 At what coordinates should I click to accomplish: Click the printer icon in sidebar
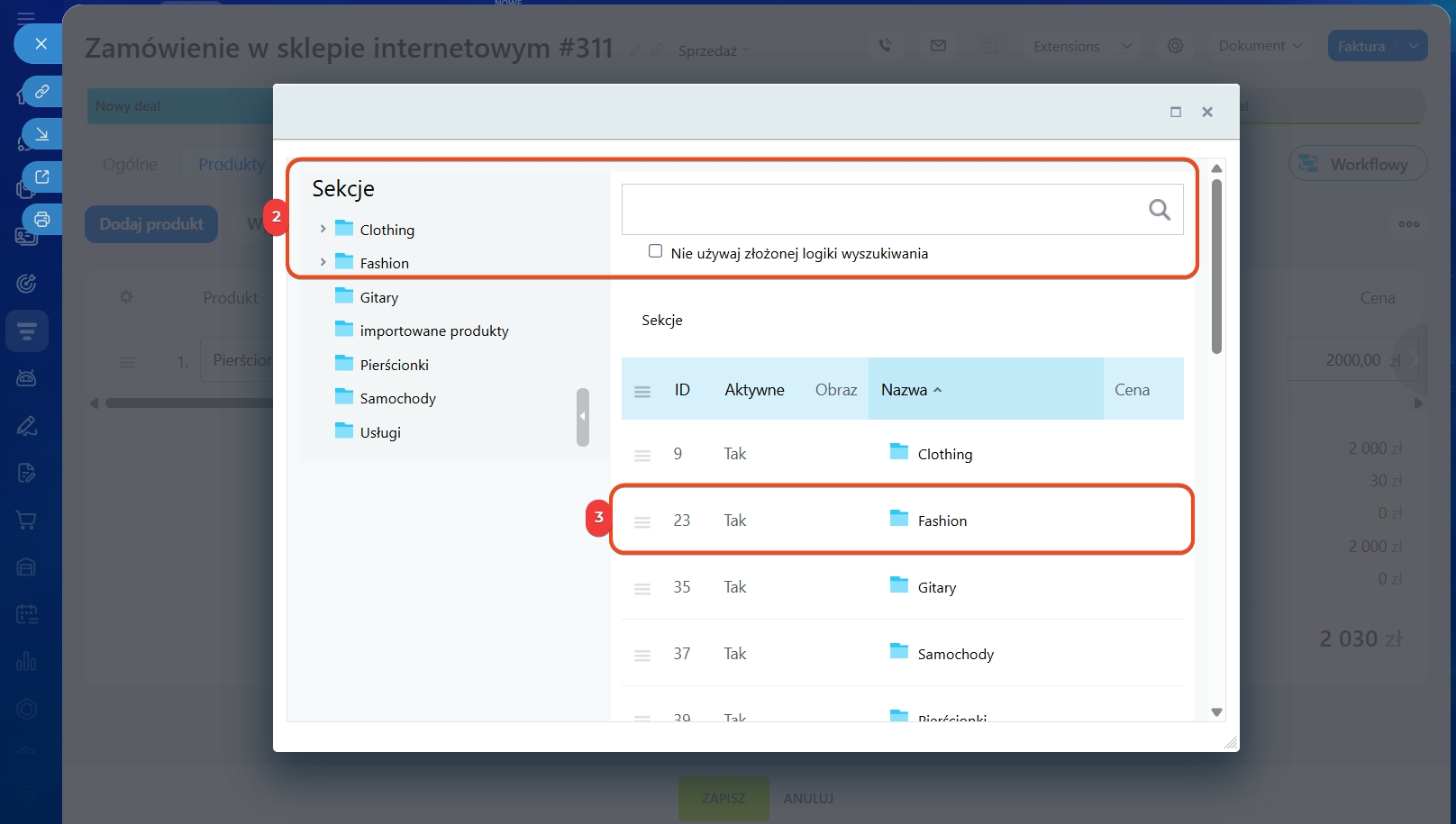[41, 219]
